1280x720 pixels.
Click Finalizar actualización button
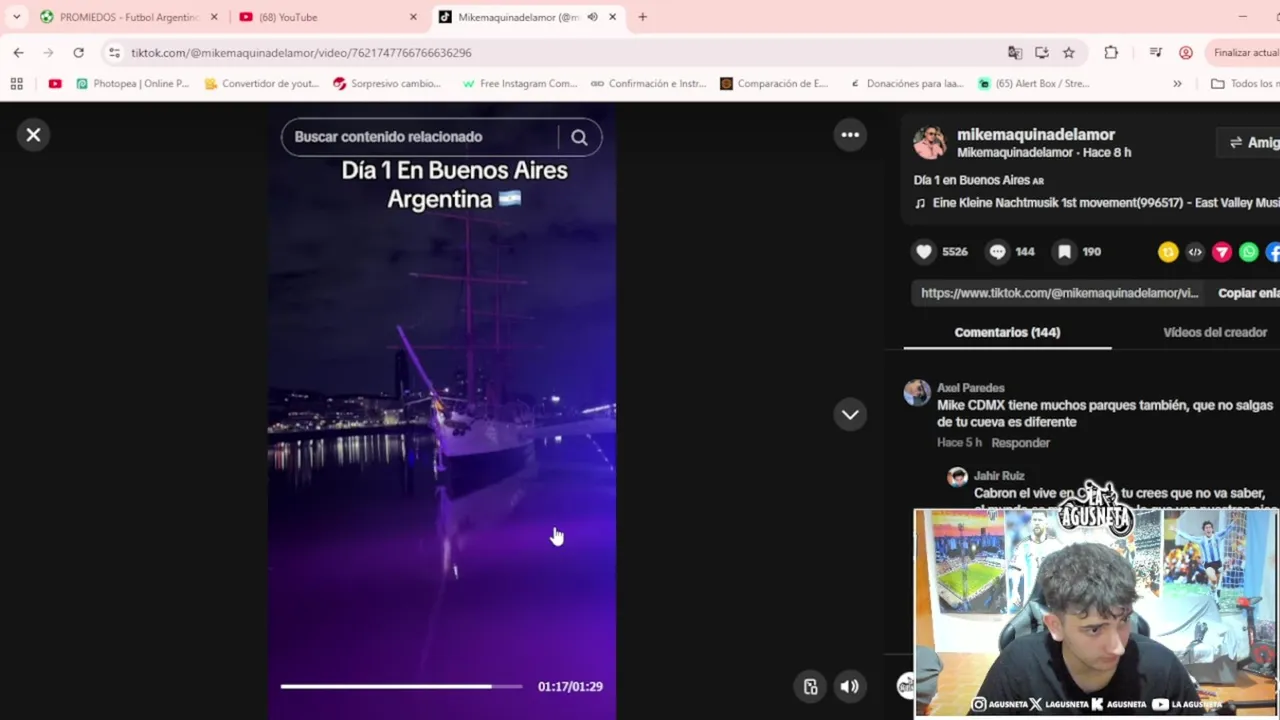[x=1243, y=52]
